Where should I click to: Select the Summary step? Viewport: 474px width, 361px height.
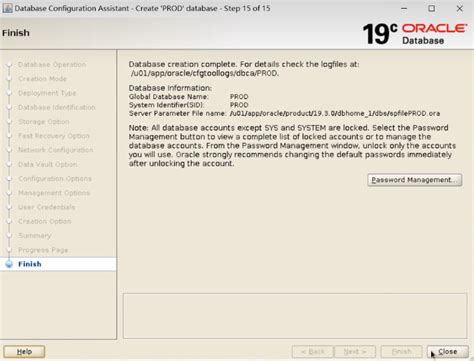pyautogui.click(x=35, y=236)
